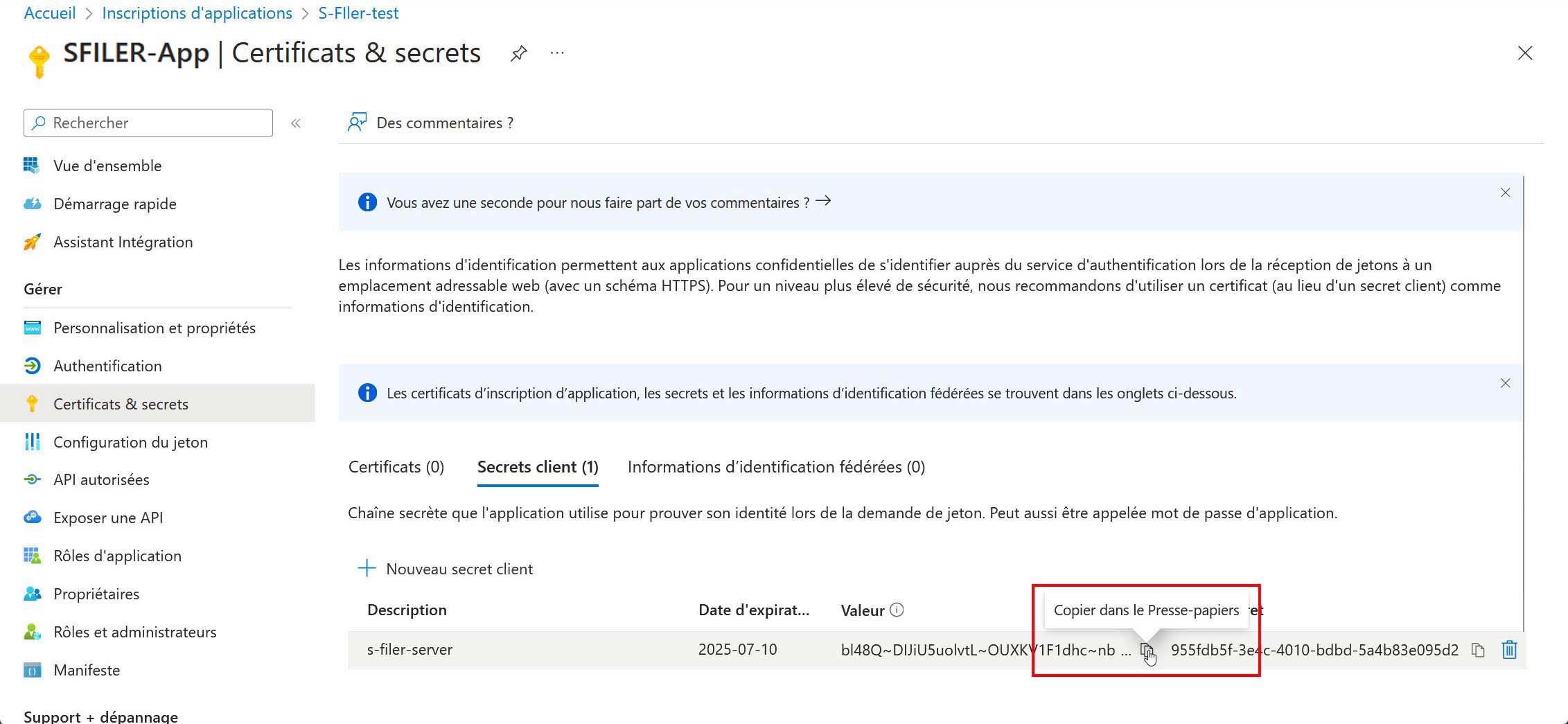Screen dimensions: 1568x724
Task: Click the Vue d'ensemble grid icon
Action: click(32, 166)
